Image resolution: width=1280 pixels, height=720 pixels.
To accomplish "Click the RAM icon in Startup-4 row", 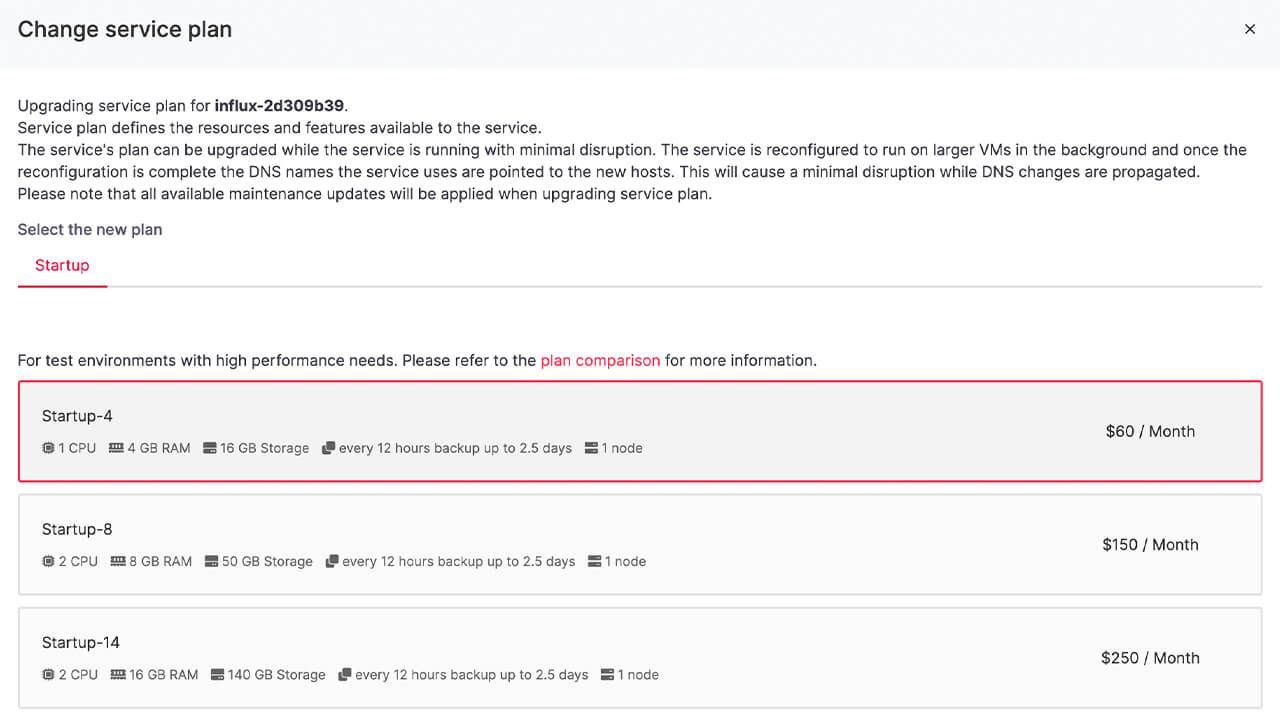I will click(x=116, y=448).
